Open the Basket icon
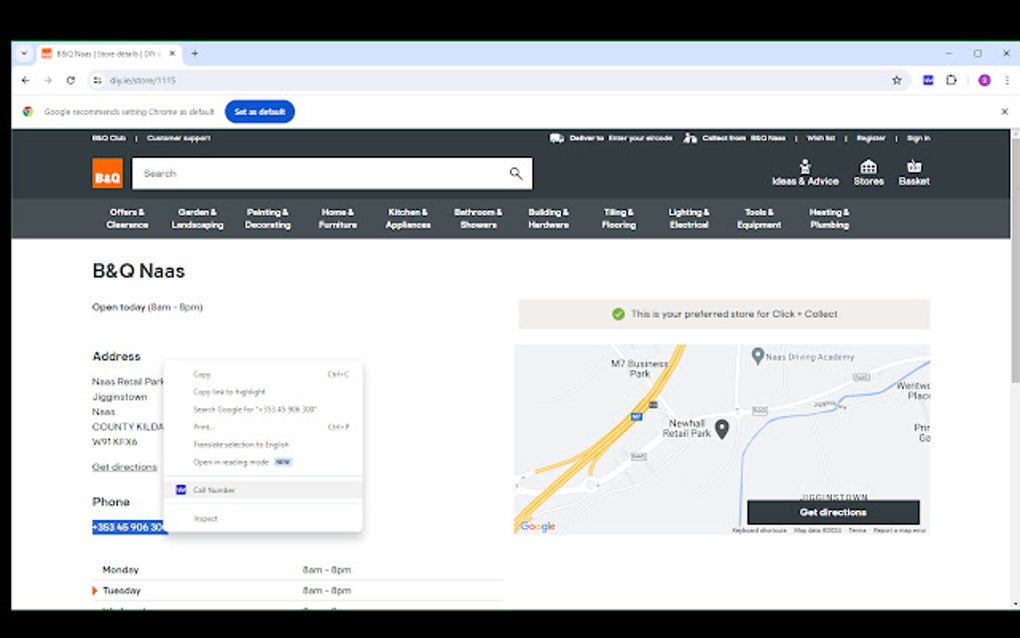Image resolution: width=1020 pixels, height=638 pixels. pos(913,172)
